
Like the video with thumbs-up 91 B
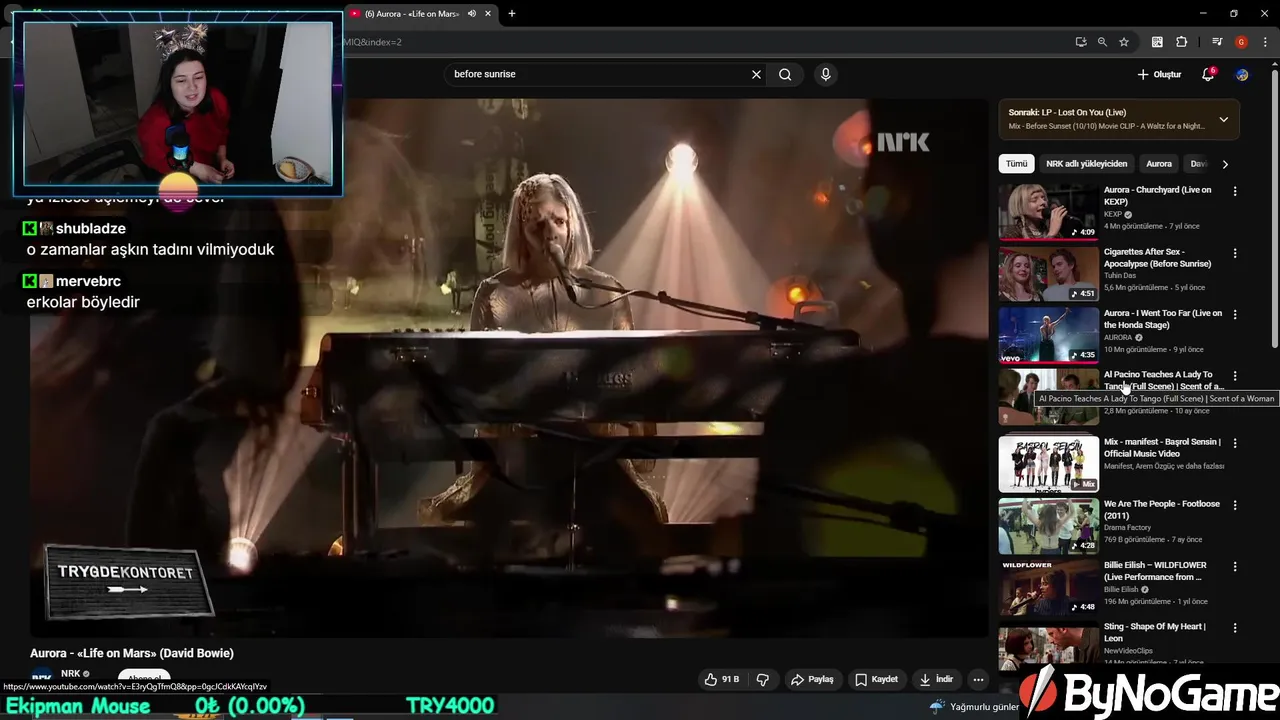721,679
